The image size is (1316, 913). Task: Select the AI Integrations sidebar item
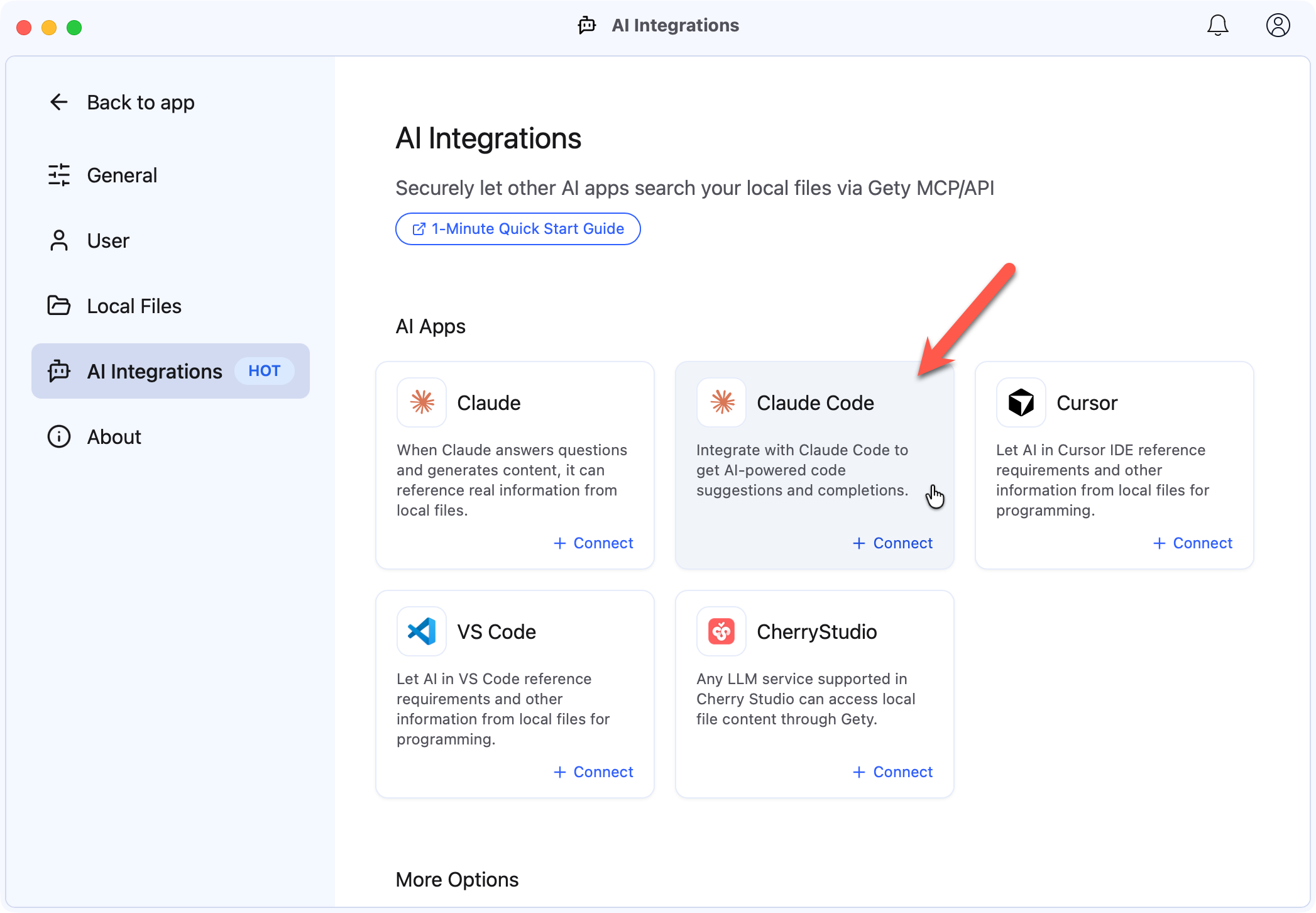click(155, 371)
